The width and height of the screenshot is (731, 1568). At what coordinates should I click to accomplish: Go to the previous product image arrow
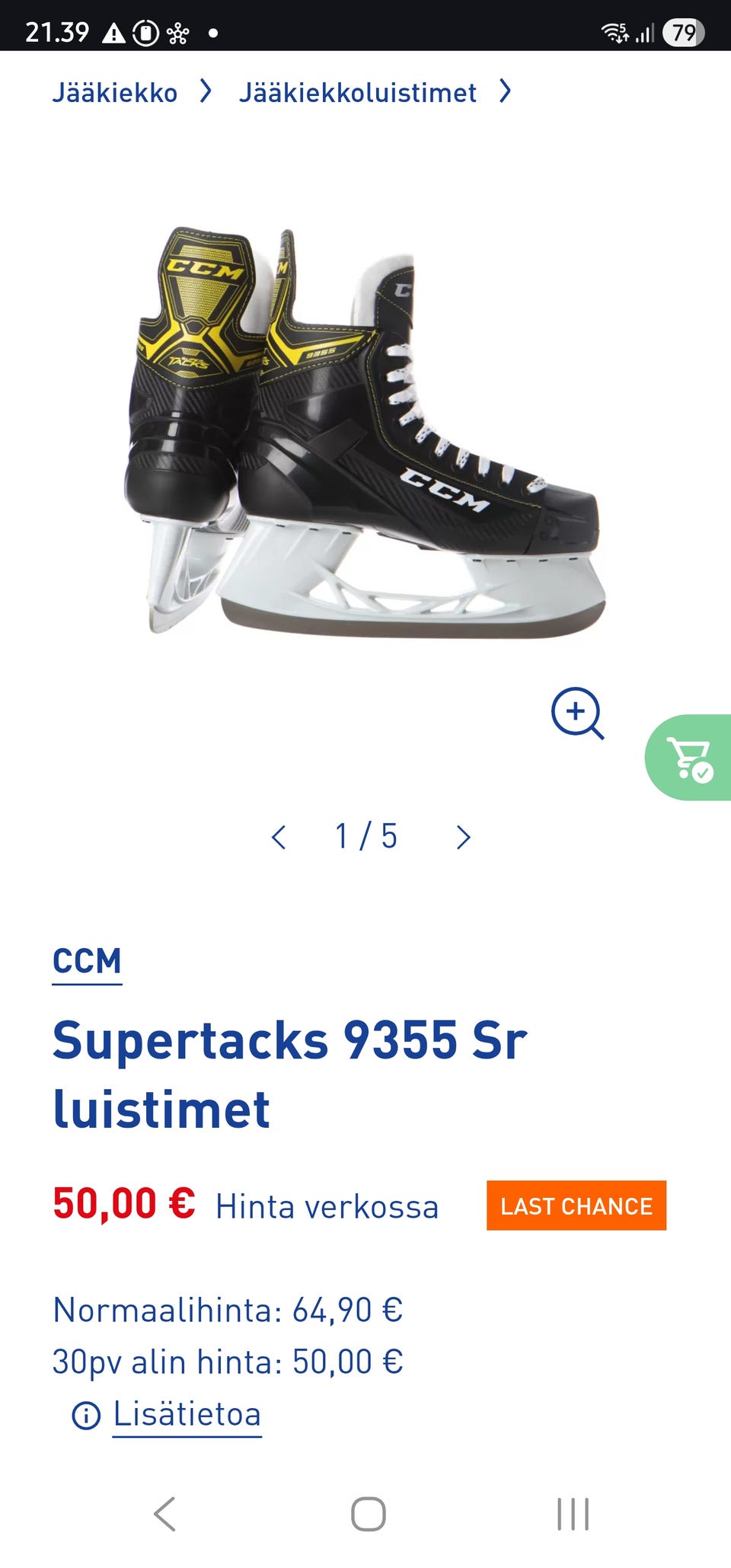tap(279, 837)
